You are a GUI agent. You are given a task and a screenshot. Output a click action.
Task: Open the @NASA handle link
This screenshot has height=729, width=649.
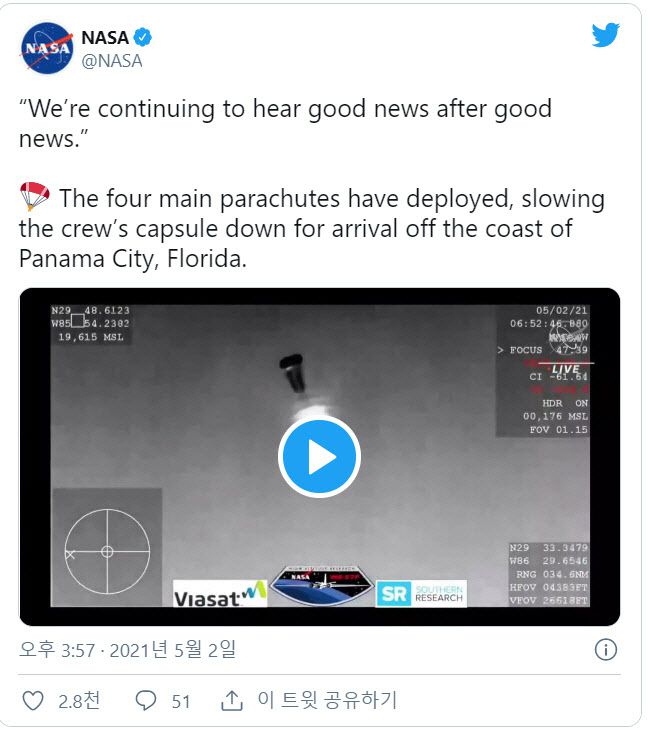coord(112,61)
